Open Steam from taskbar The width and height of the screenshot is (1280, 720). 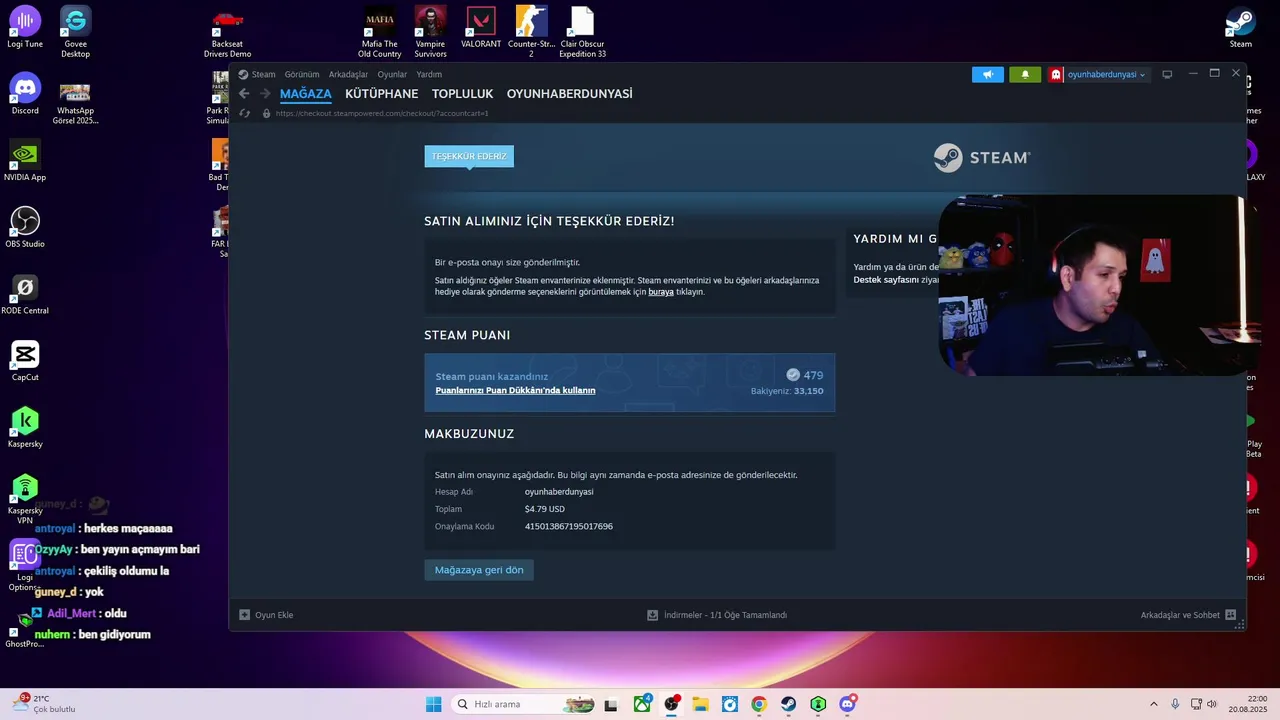[x=789, y=704]
